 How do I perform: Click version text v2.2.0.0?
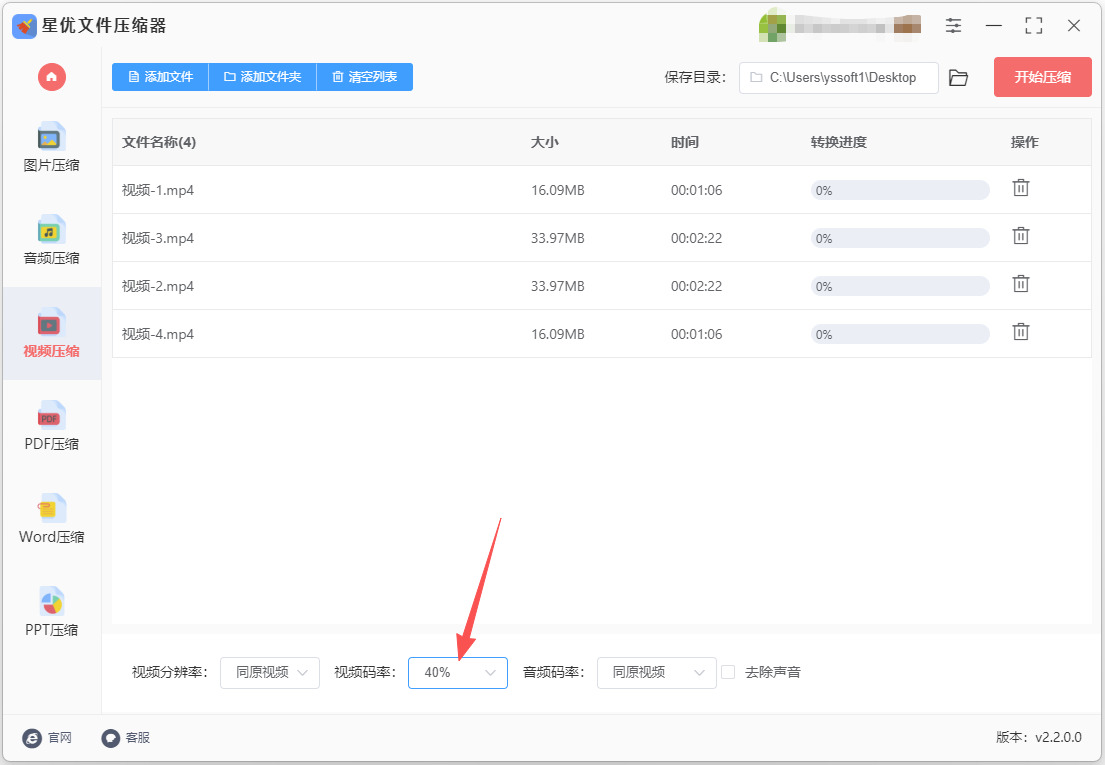[1058, 738]
